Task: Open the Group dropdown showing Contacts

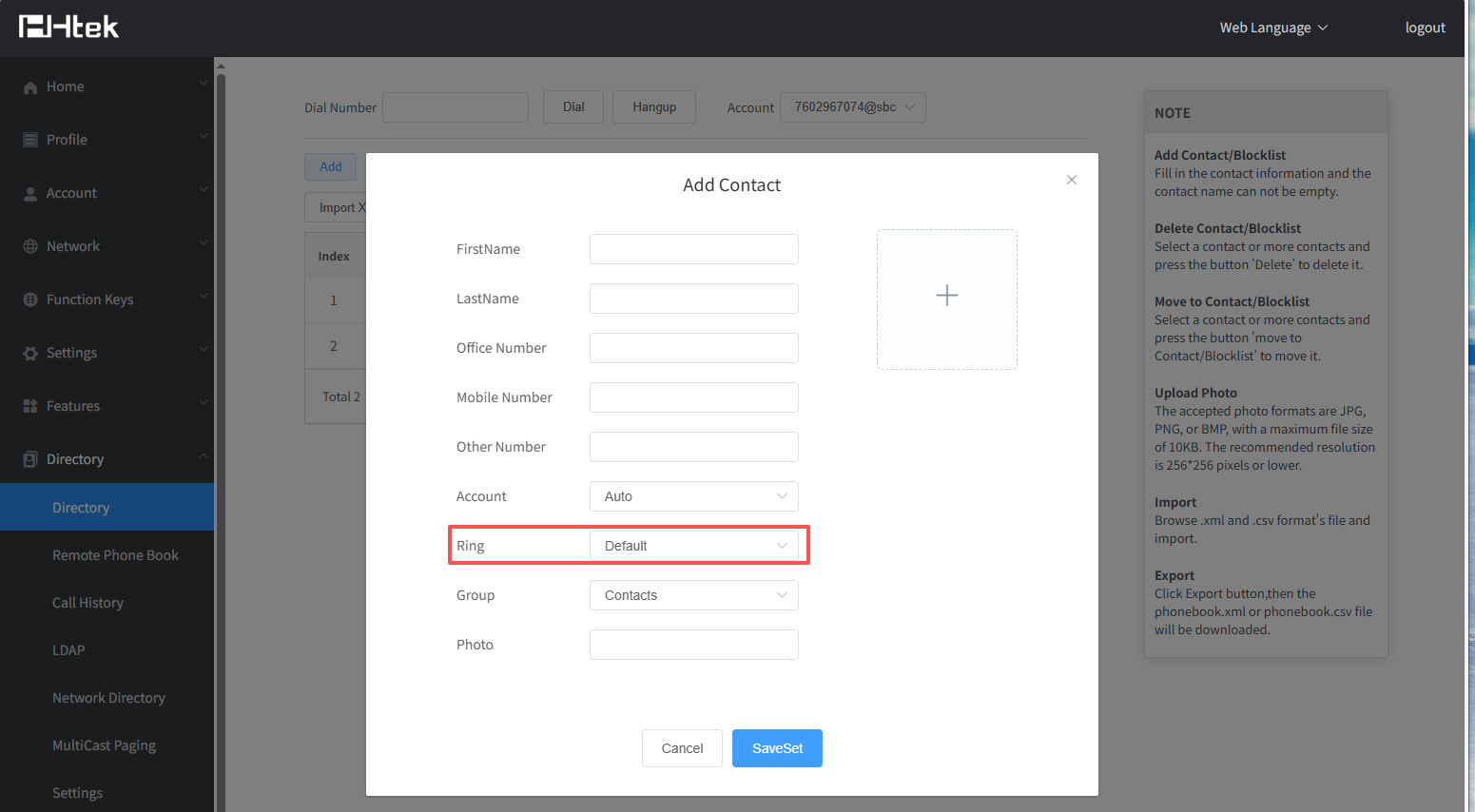Action: pos(693,595)
